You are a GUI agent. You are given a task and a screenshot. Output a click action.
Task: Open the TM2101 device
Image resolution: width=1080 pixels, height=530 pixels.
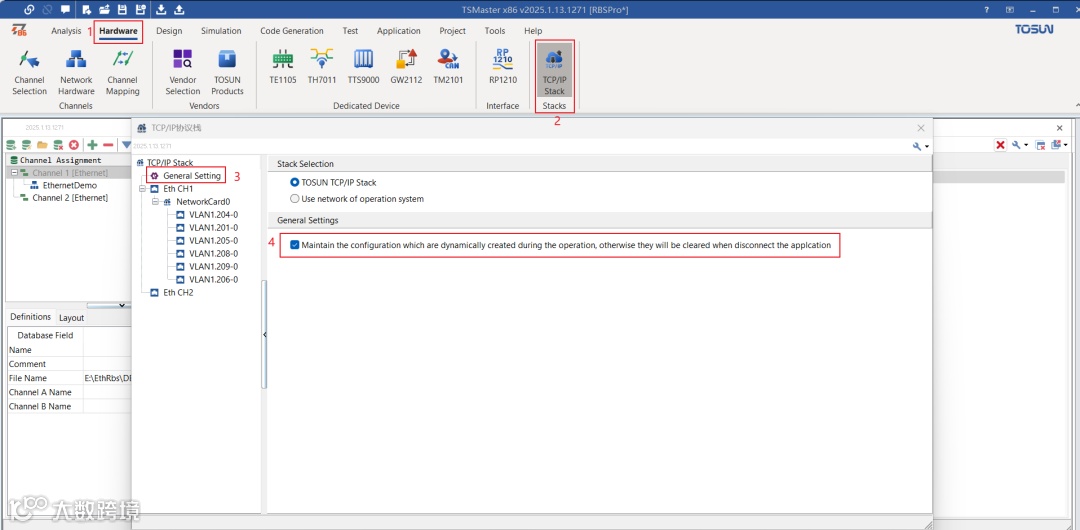(x=448, y=67)
